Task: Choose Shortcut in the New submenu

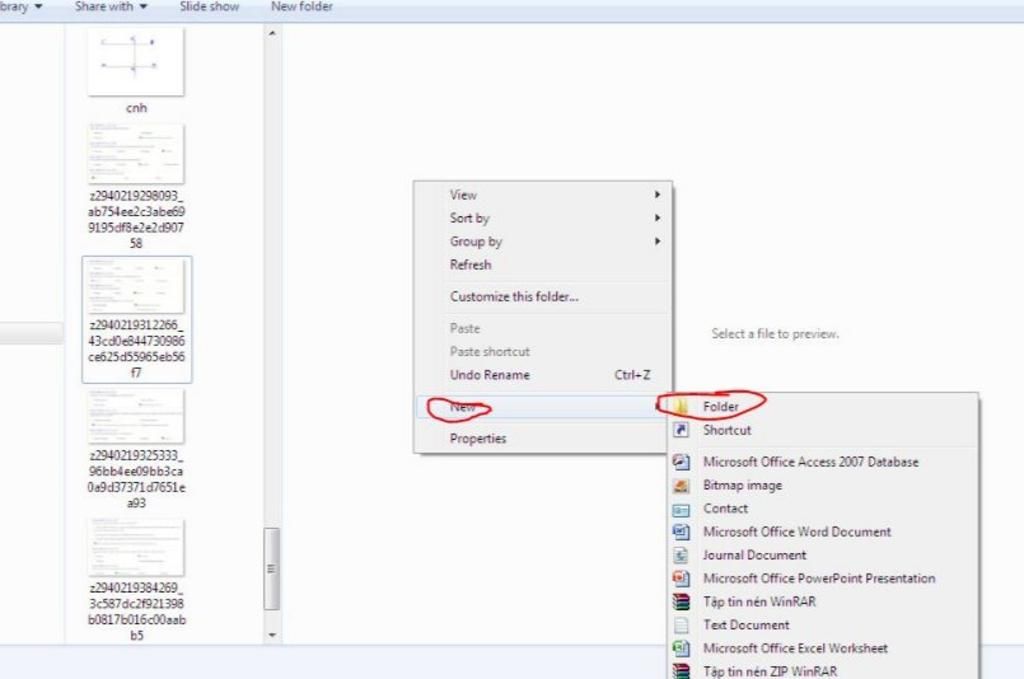Action: click(x=823, y=430)
